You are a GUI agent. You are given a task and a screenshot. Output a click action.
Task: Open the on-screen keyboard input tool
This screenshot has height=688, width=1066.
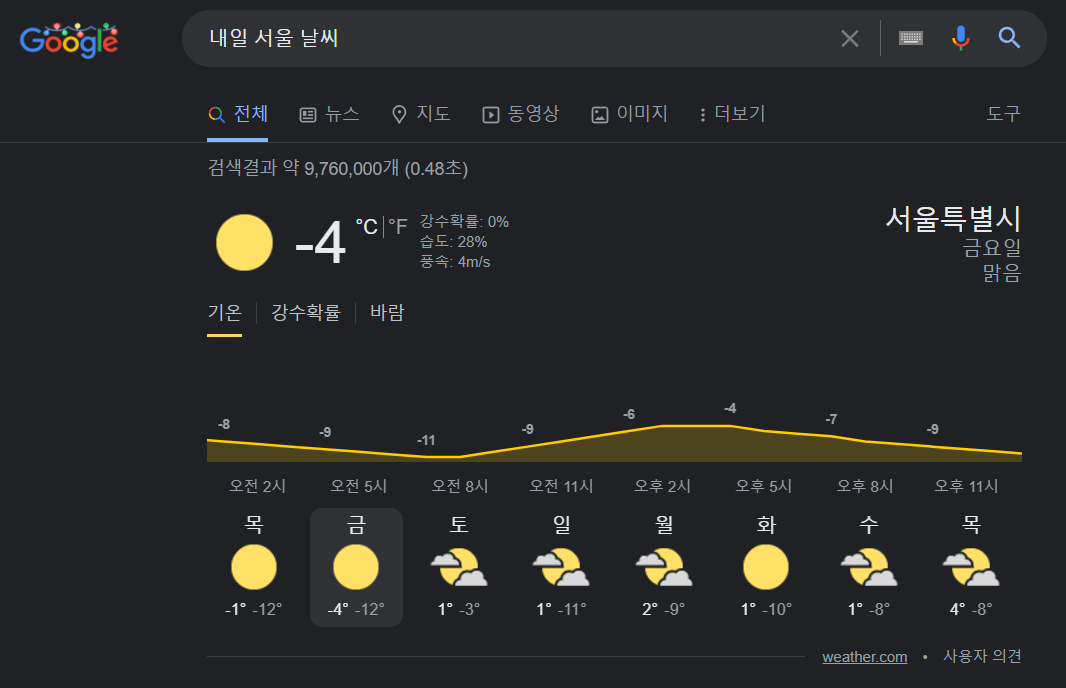tap(910, 39)
